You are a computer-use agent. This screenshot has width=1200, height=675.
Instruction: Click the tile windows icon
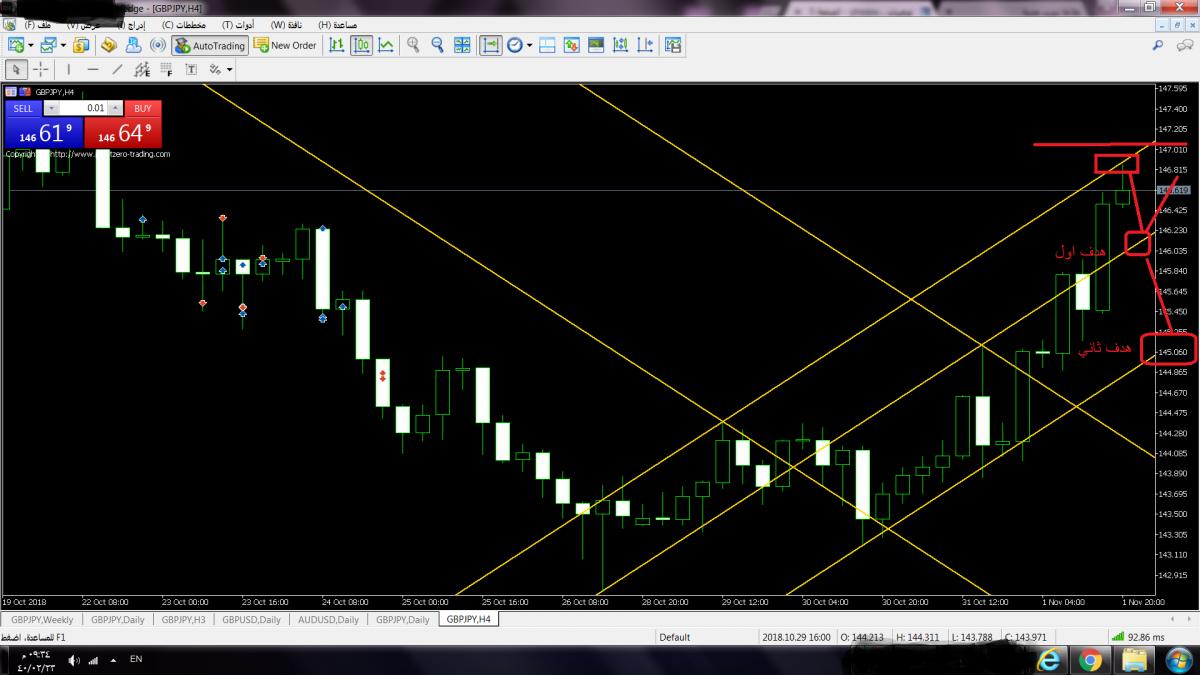pos(462,45)
